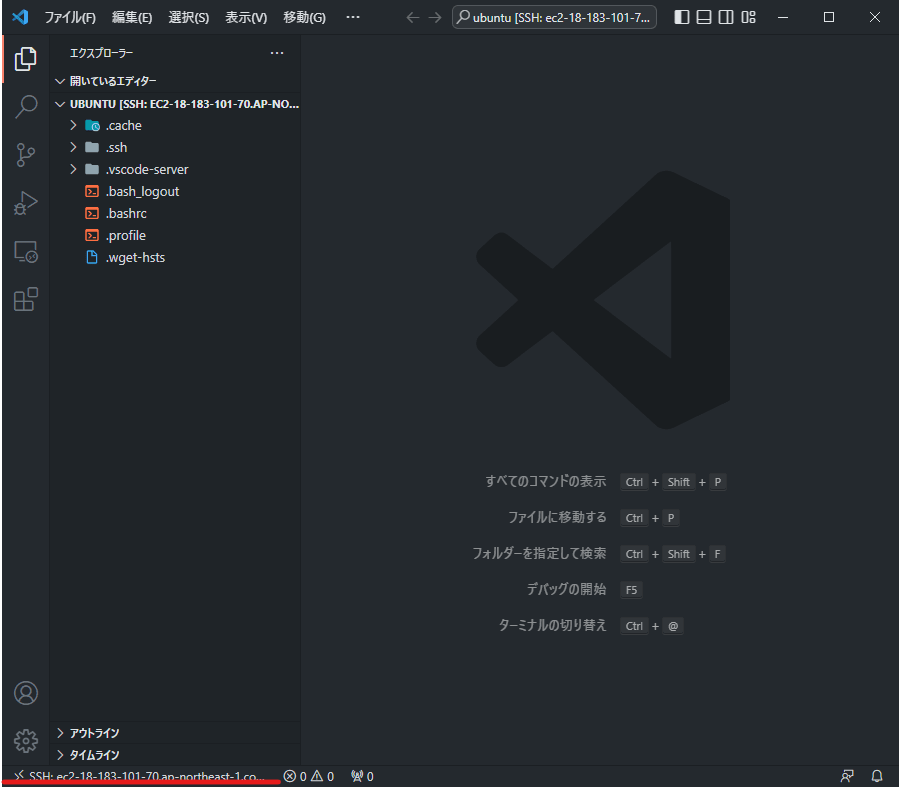Screen dimensions: 899x787
Task: Open the 表示(V) menu
Action: tap(243, 17)
